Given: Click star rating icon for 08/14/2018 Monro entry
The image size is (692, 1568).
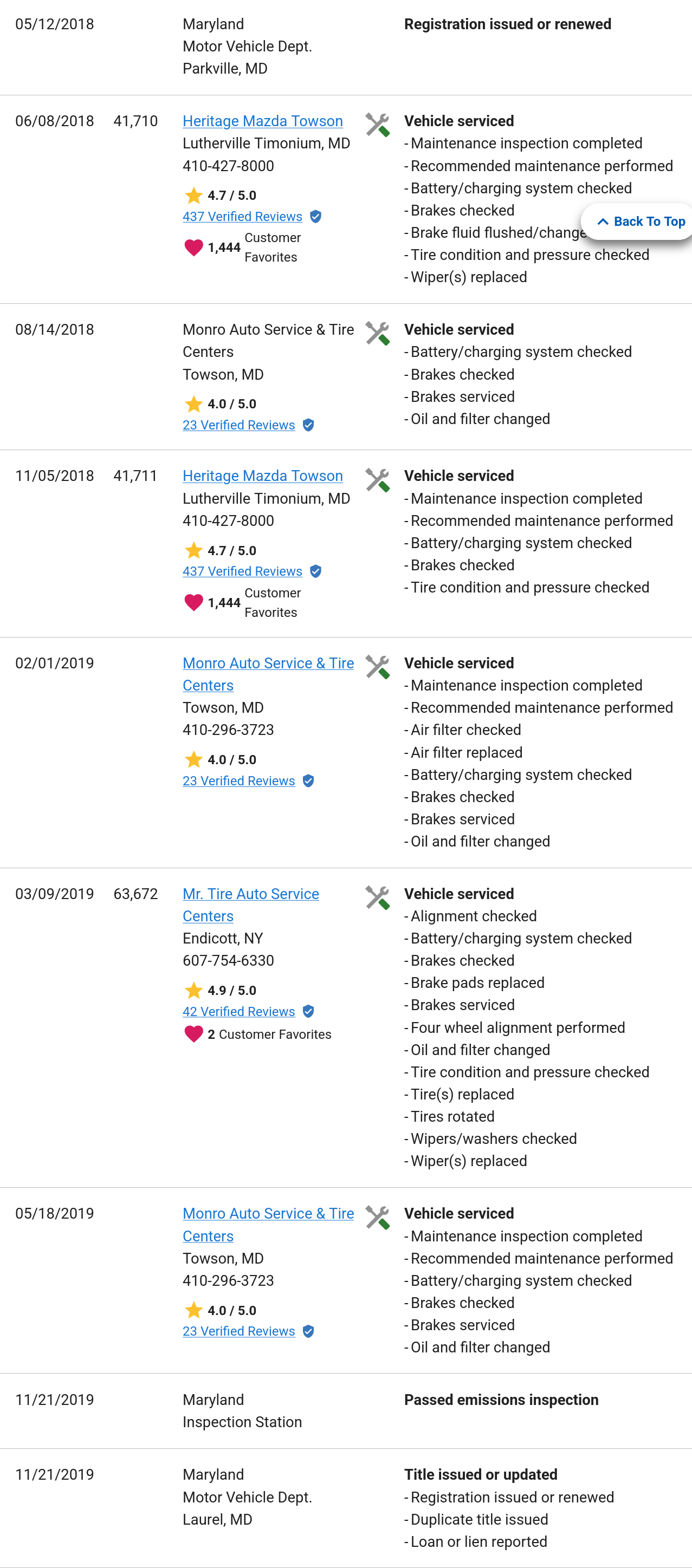Looking at the screenshot, I should pos(193,404).
